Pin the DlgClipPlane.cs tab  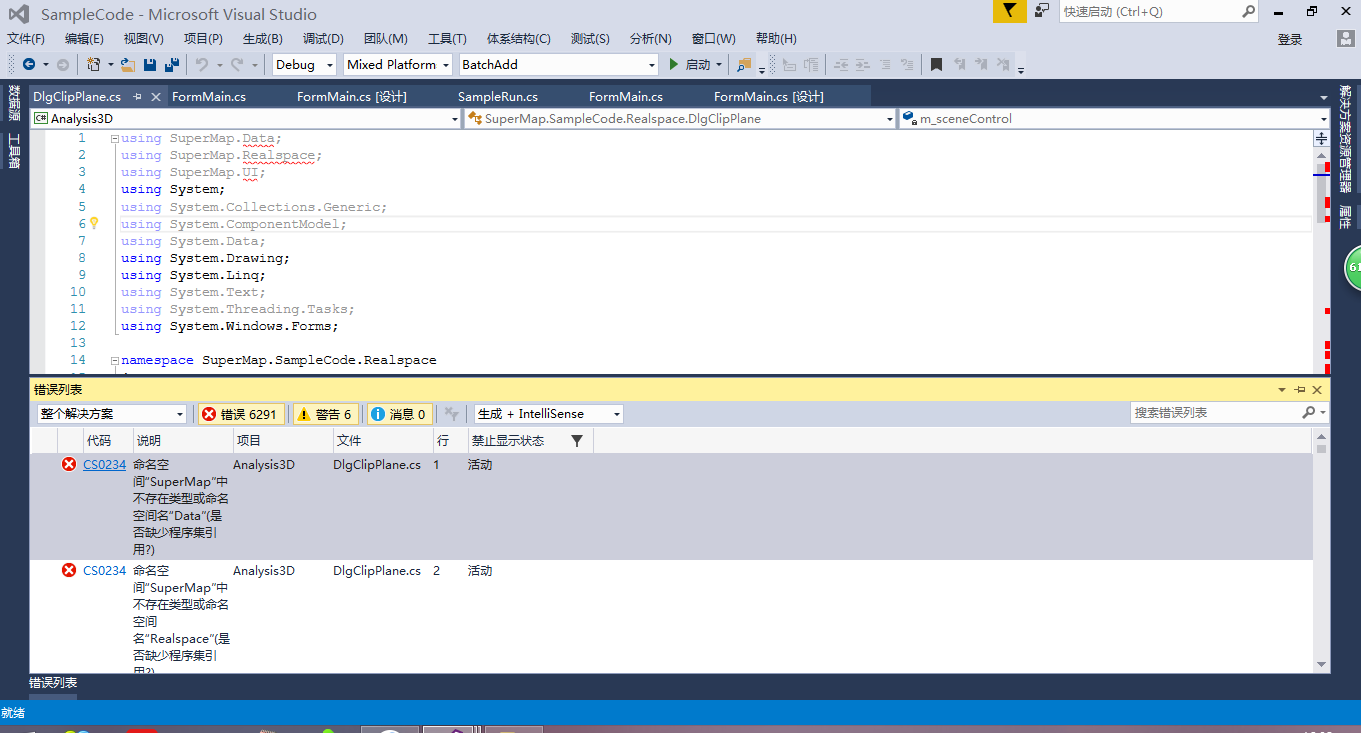[x=137, y=97]
